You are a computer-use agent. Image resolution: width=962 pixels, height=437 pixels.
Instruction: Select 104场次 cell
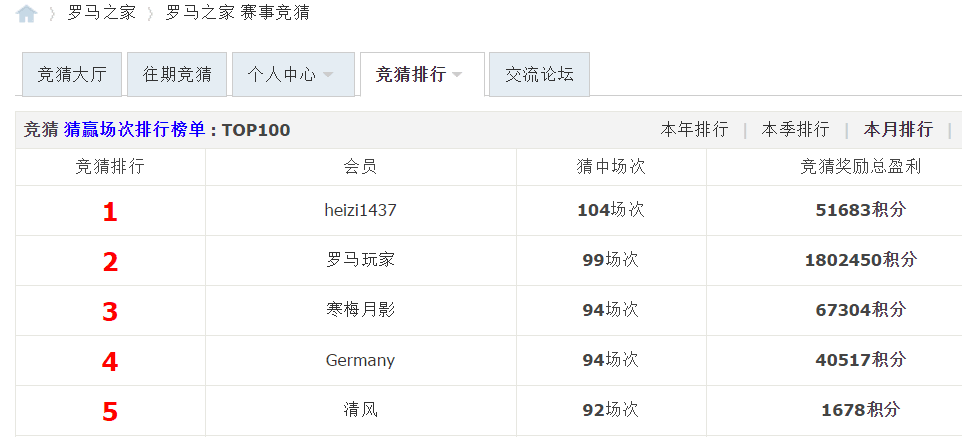pyautogui.click(x=611, y=211)
